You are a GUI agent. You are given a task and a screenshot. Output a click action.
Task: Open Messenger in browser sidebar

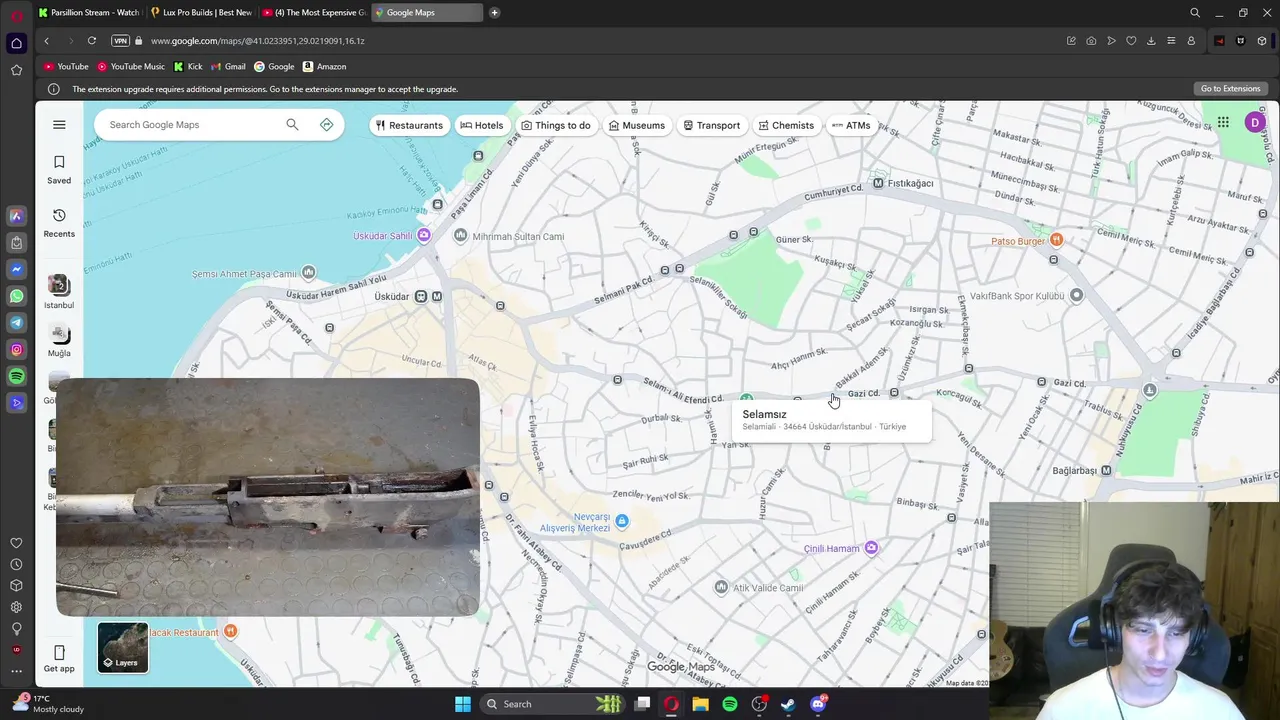click(16, 269)
